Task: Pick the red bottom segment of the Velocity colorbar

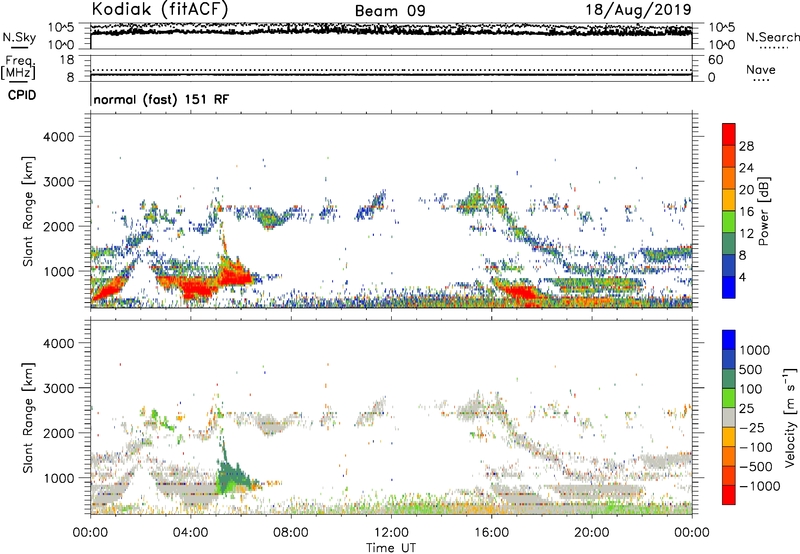Action: 729,495
